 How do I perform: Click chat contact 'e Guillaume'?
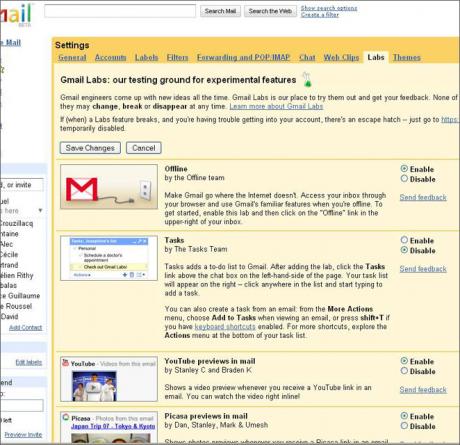pos(20,296)
